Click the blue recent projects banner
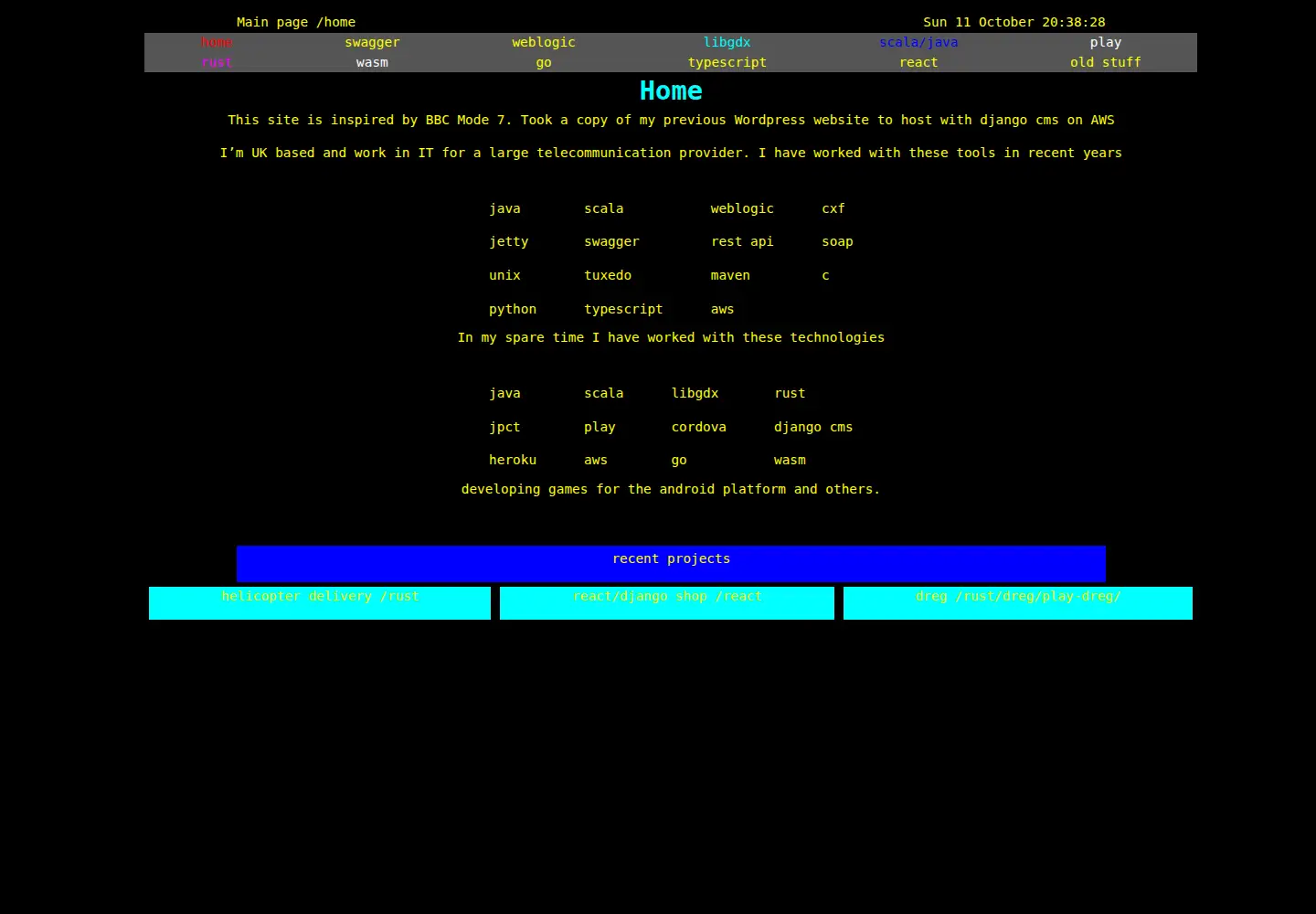 pos(671,564)
